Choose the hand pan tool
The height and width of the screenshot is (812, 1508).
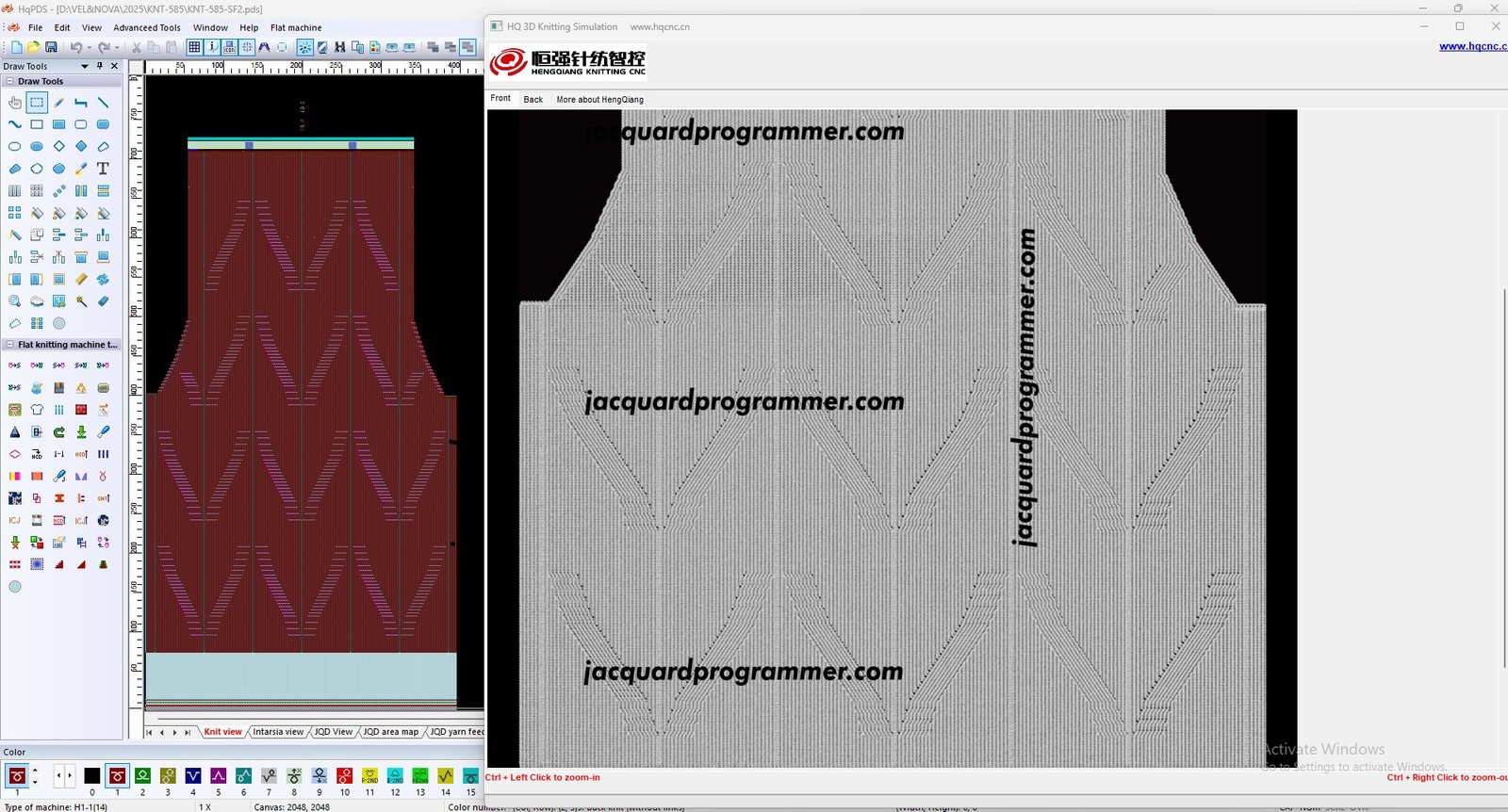click(15, 102)
